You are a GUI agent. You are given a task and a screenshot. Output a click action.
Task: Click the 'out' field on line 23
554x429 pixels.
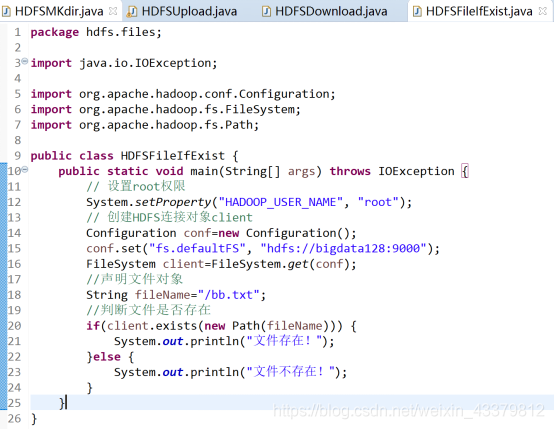point(173,373)
